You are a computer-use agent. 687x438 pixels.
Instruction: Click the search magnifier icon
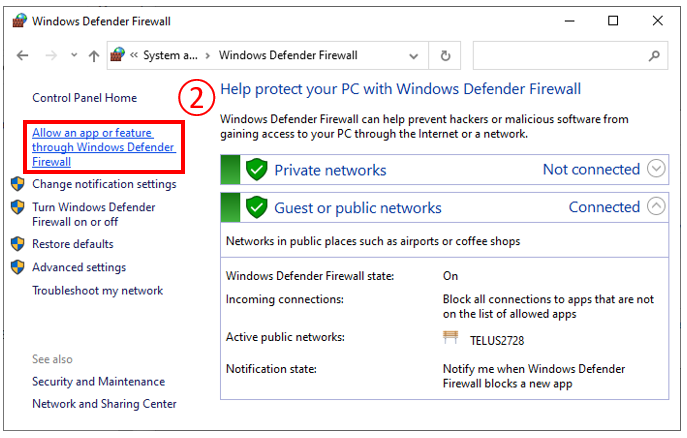(653, 56)
